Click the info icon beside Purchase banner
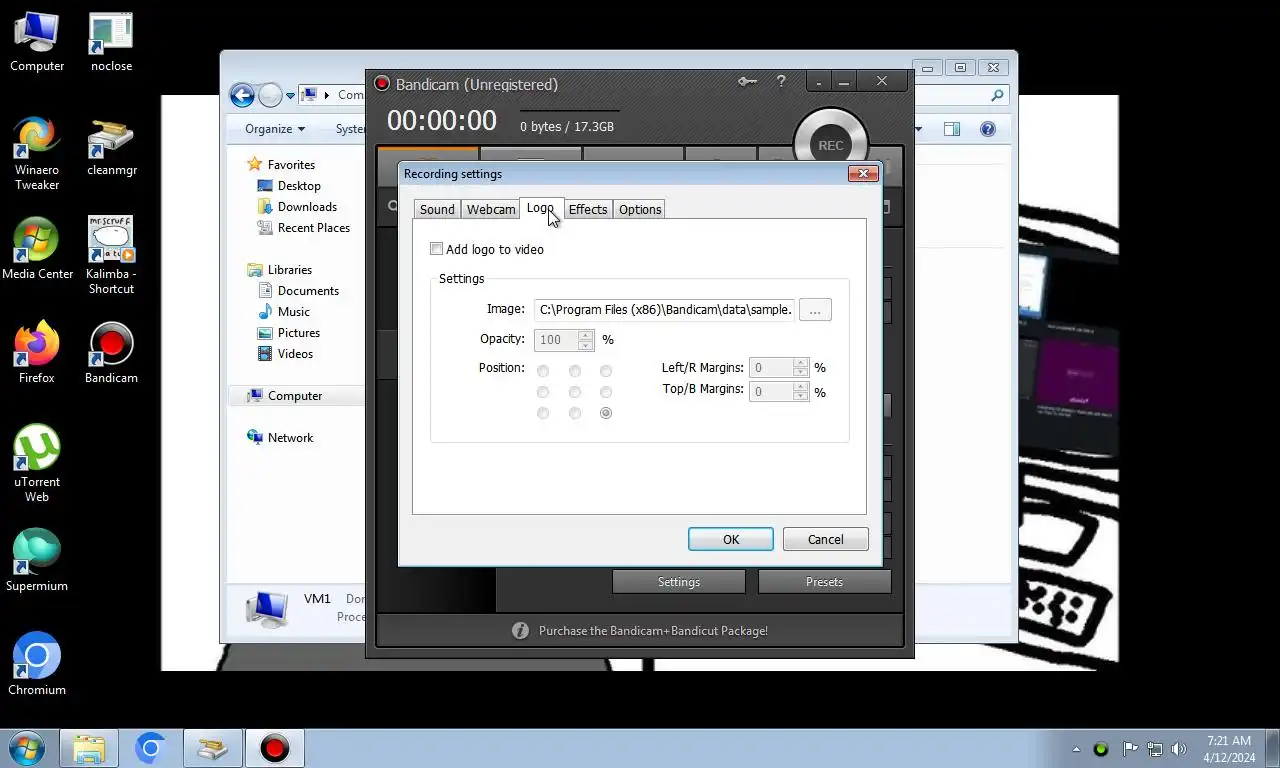This screenshot has height=768, width=1280. click(520, 631)
